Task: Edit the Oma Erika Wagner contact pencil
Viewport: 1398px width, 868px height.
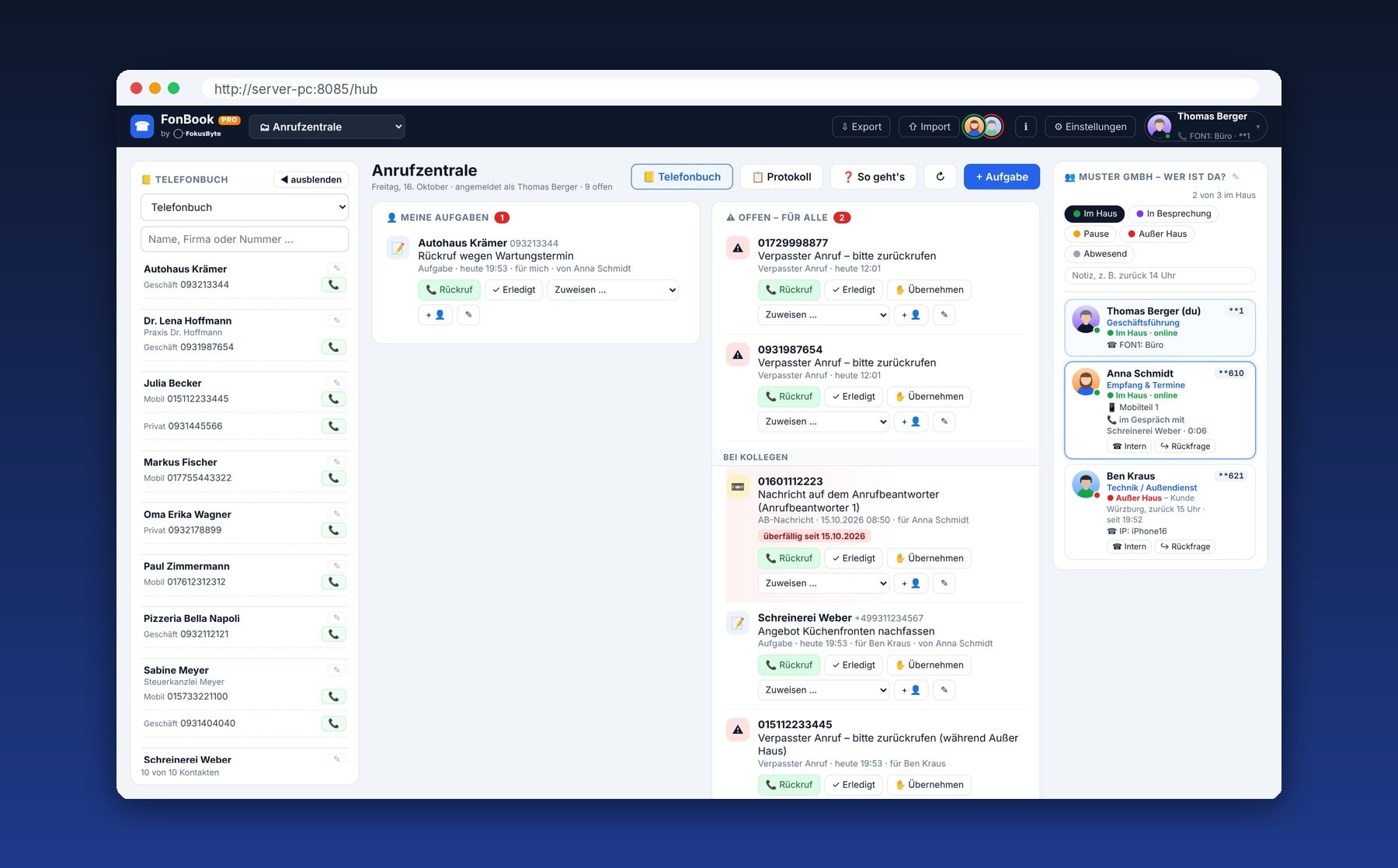Action: (x=336, y=514)
